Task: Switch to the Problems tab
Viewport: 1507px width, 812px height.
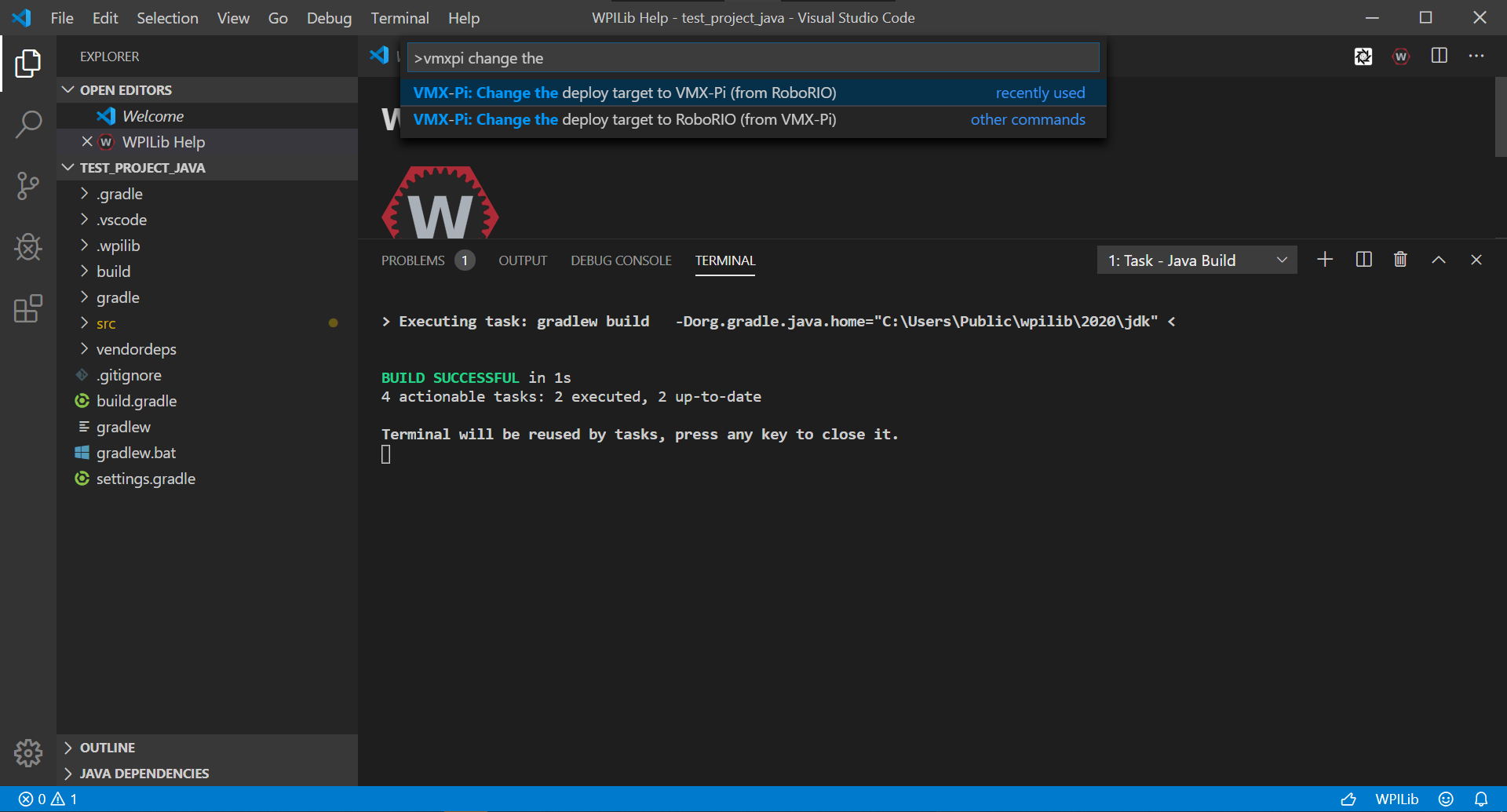Action: click(x=427, y=260)
